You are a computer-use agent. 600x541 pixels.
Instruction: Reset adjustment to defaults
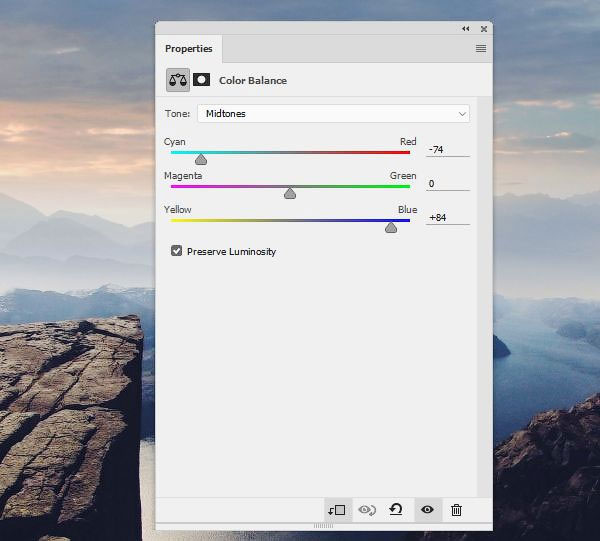396,510
